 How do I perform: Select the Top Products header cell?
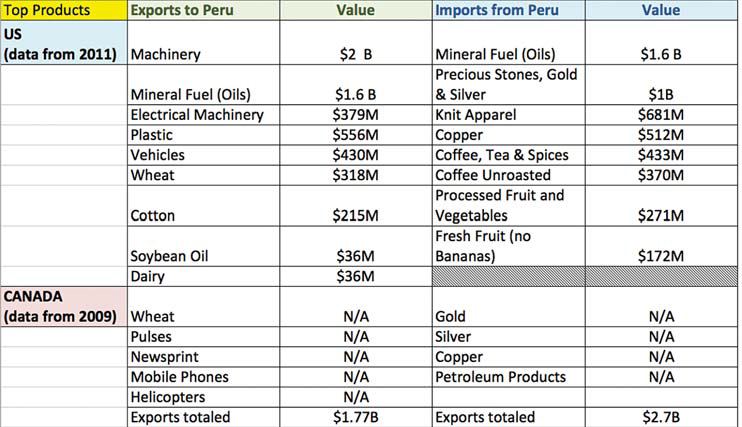pyautogui.click(x=64, y=10)
